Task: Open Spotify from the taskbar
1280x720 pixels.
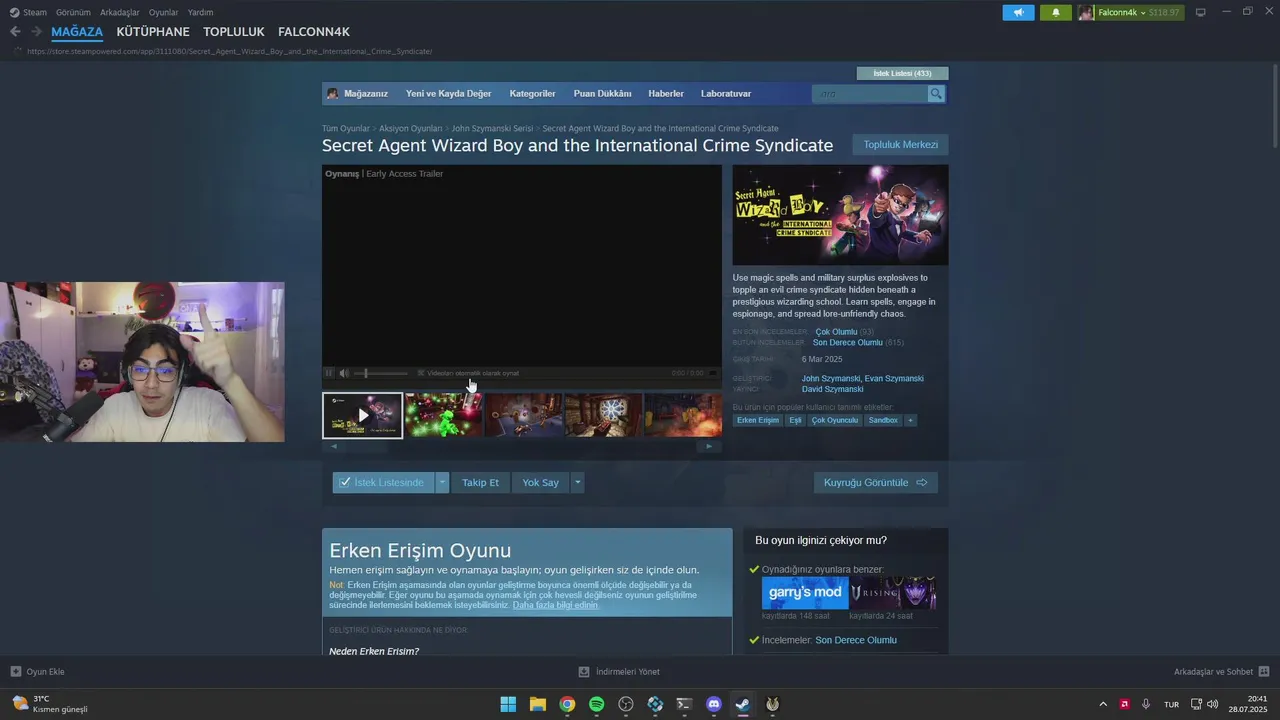Action: coord(596,704)
